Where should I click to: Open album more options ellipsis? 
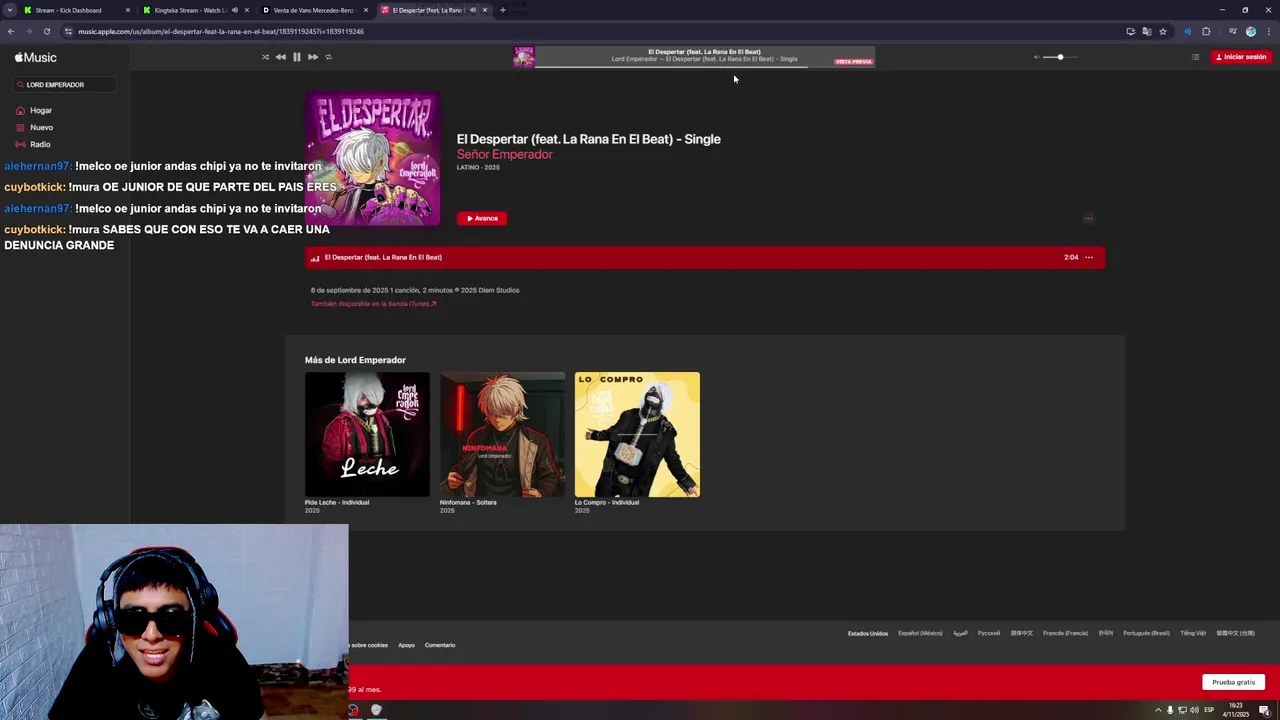click(x=1089, y=218)
